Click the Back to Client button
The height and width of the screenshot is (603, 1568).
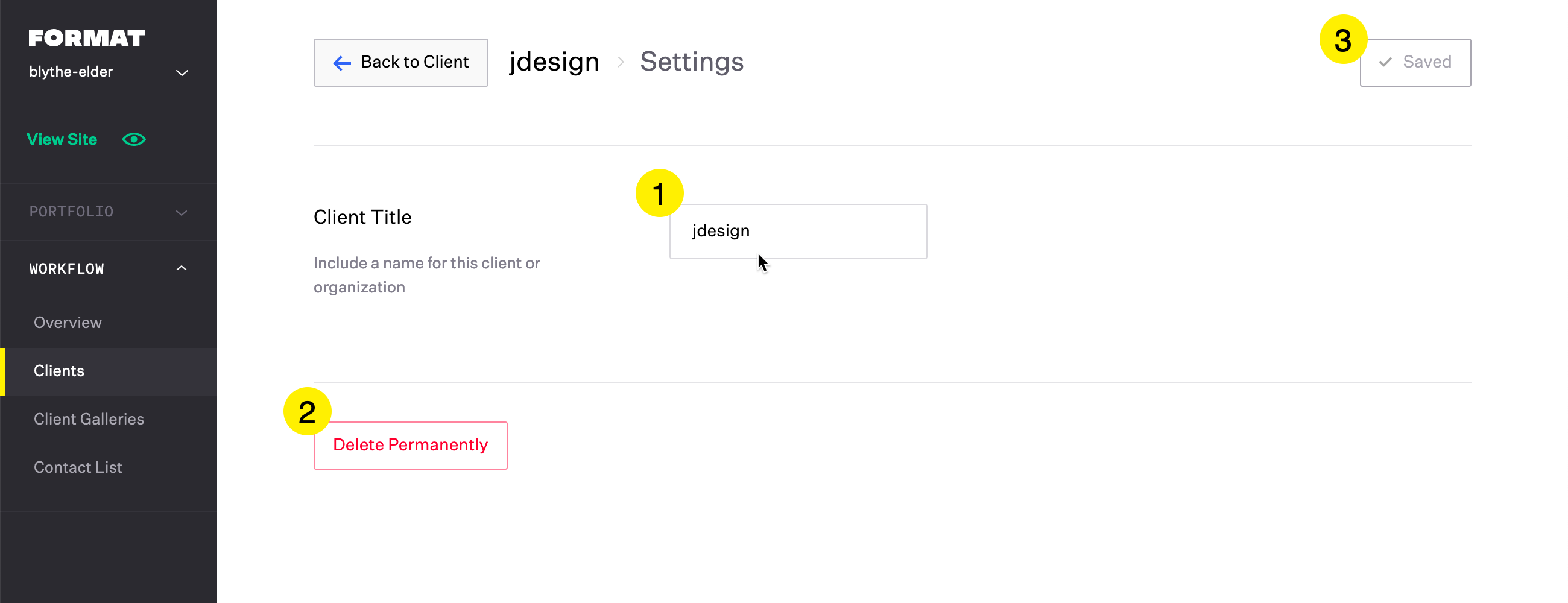point(400,63)
